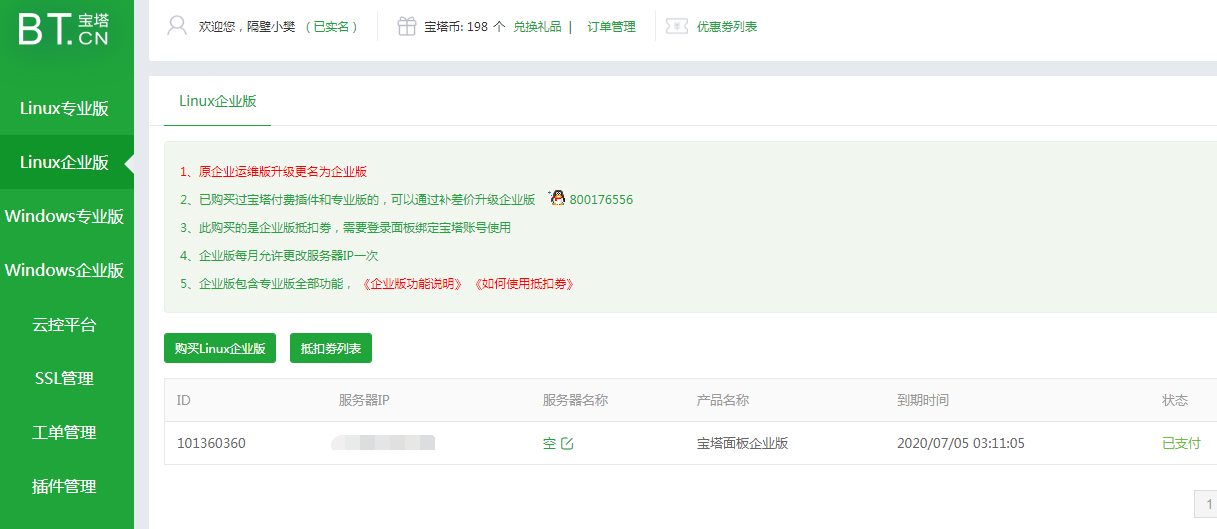This screenshot has height=529, width=1217.
Task: Open the 订单管理 link
Action: [x=611, y=27]
